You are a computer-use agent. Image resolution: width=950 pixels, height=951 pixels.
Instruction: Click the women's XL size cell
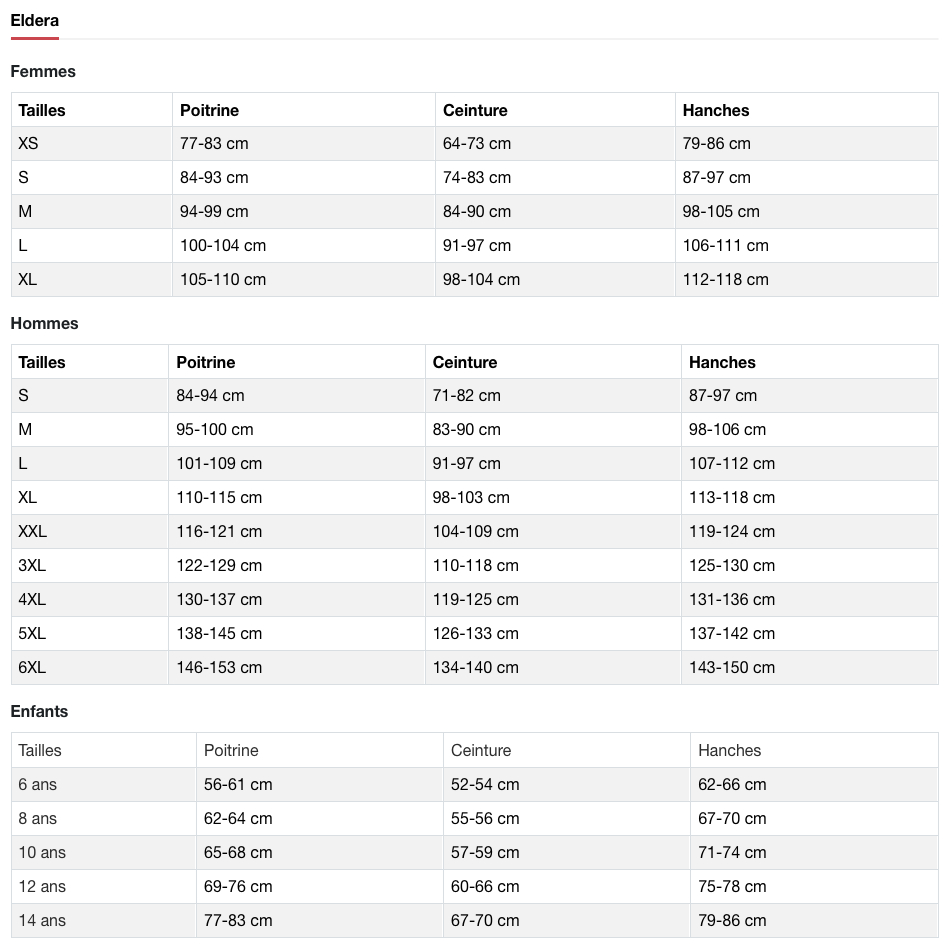pos(28,280)
